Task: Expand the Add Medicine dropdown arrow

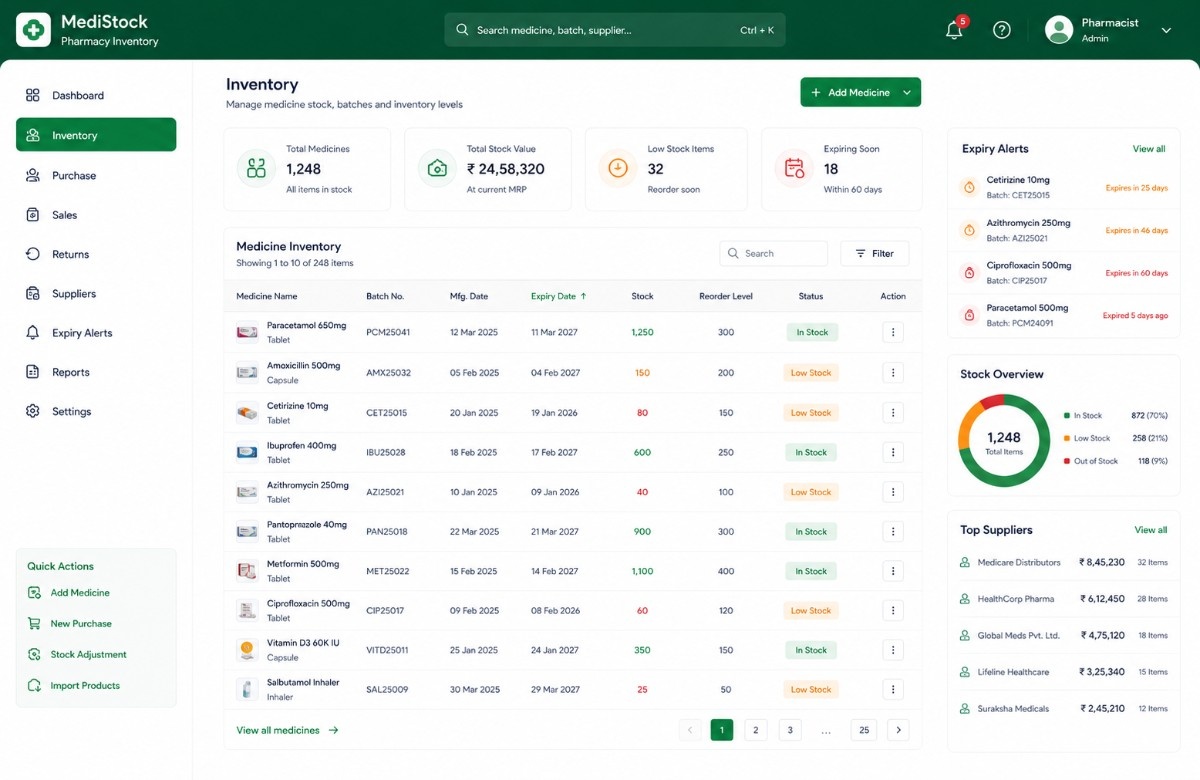Action: 907,92
